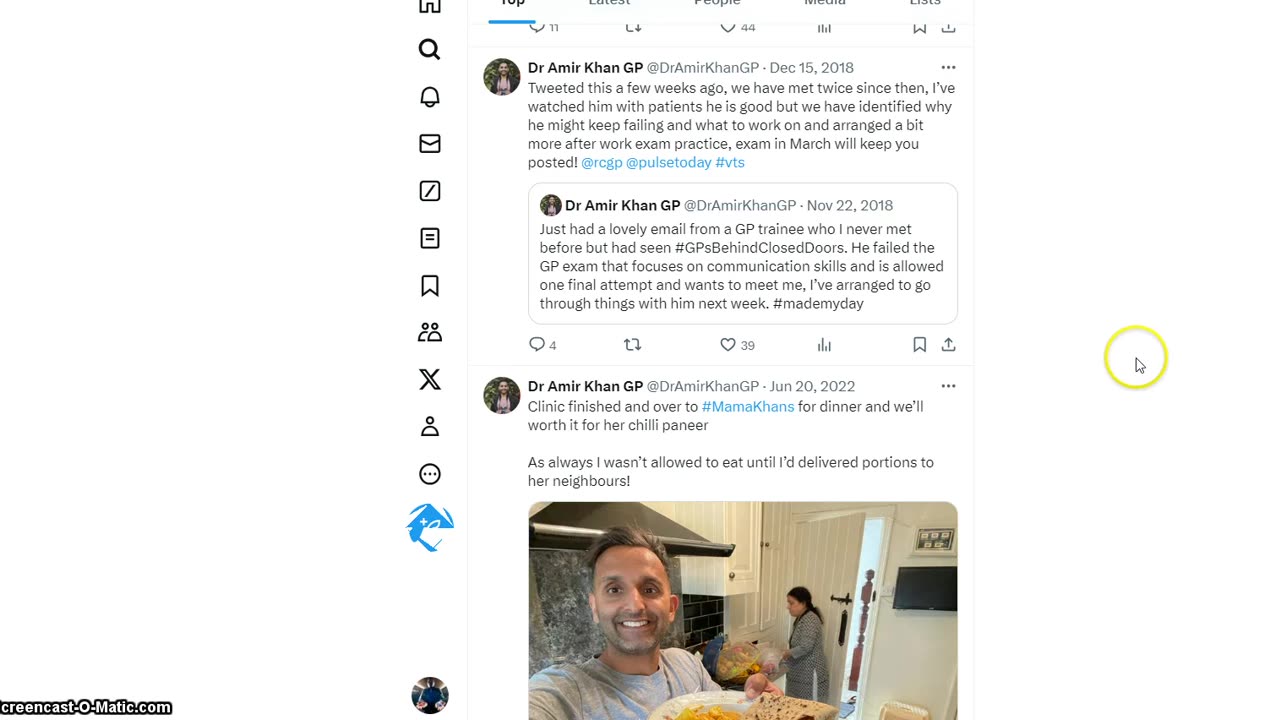Screen dimensions: 1280x720
Task: Open Notifications bell in sidebar
Action: [430, 97]
